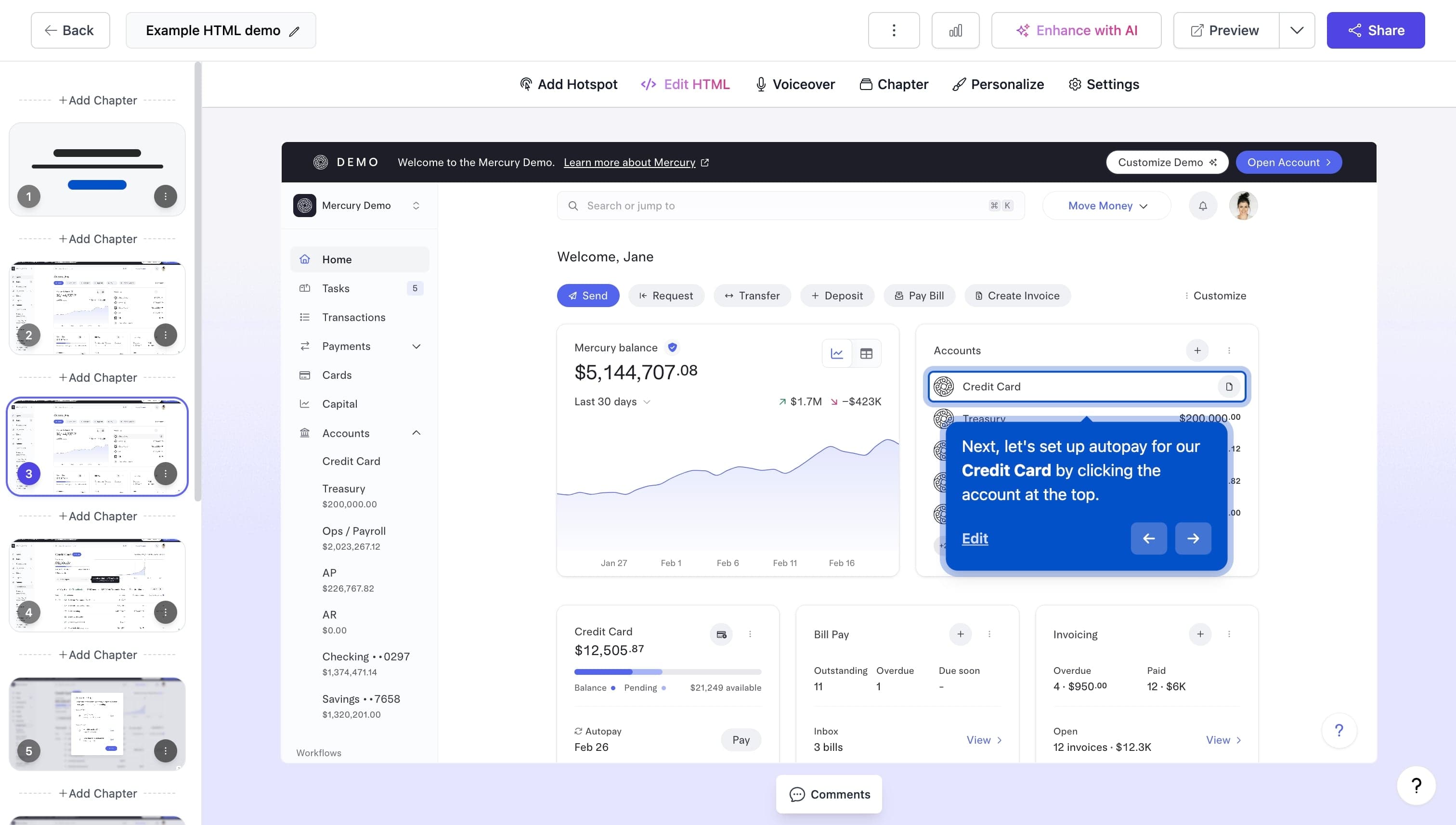Click the Create Invoice button
1456x825 pixels.
pyautogui.click(x=1017, y=296)
